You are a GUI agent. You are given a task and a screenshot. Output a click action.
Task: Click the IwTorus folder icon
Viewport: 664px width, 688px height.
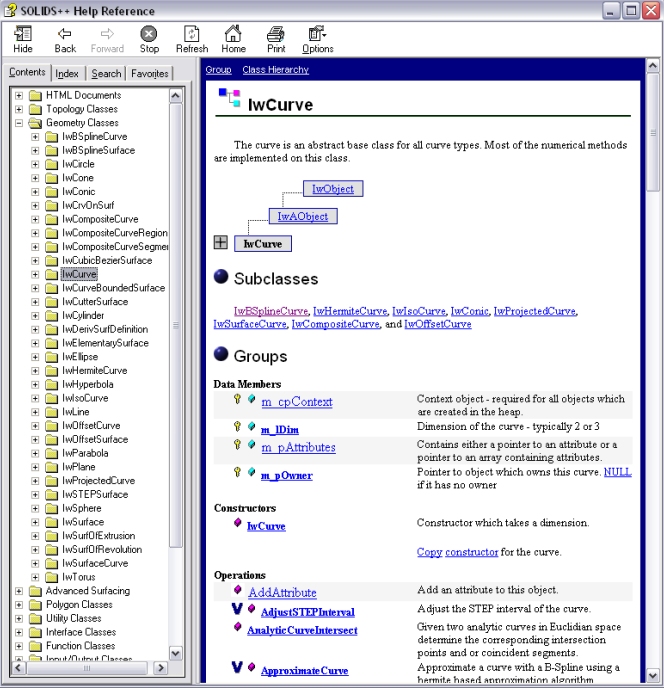point(51,577)
